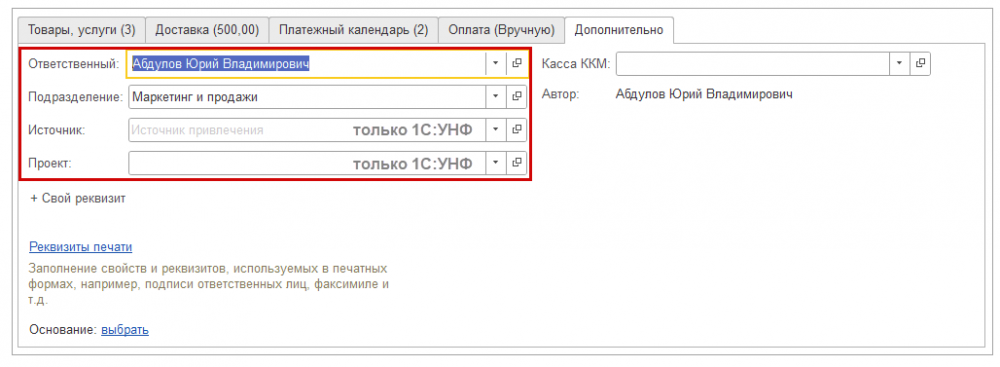Click the open icon next to Касса ККМ field
The image size is (1000, 367).
(x=920, y=63)
